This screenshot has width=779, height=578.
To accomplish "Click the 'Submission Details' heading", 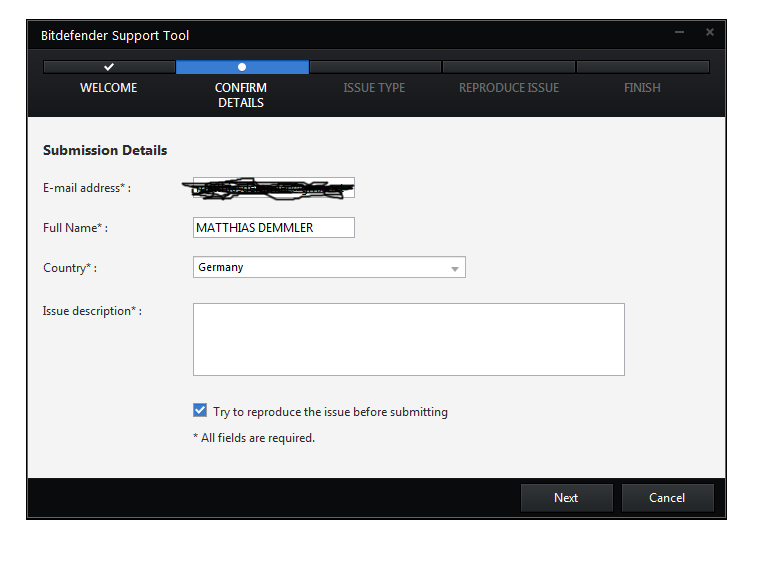I will click(x=105, y=150).
